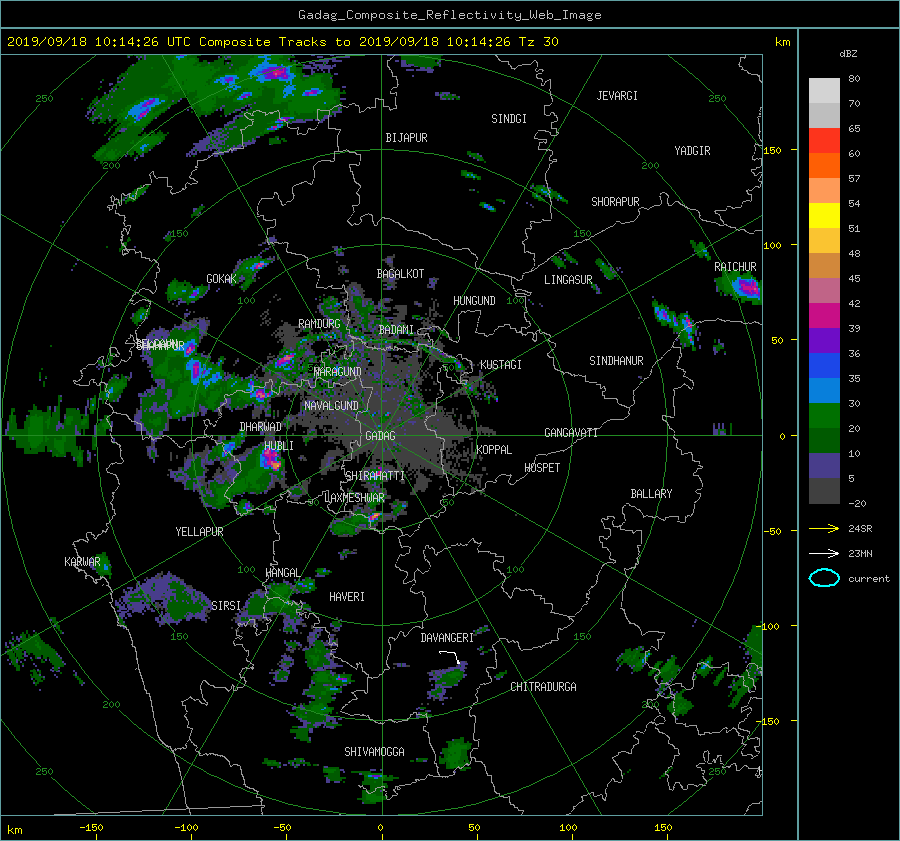Image resolution: width=900 pixels, height=841 pixels.
Task: Pick the red 60-65 dBZ legend swatch
Action: (824, 140)
